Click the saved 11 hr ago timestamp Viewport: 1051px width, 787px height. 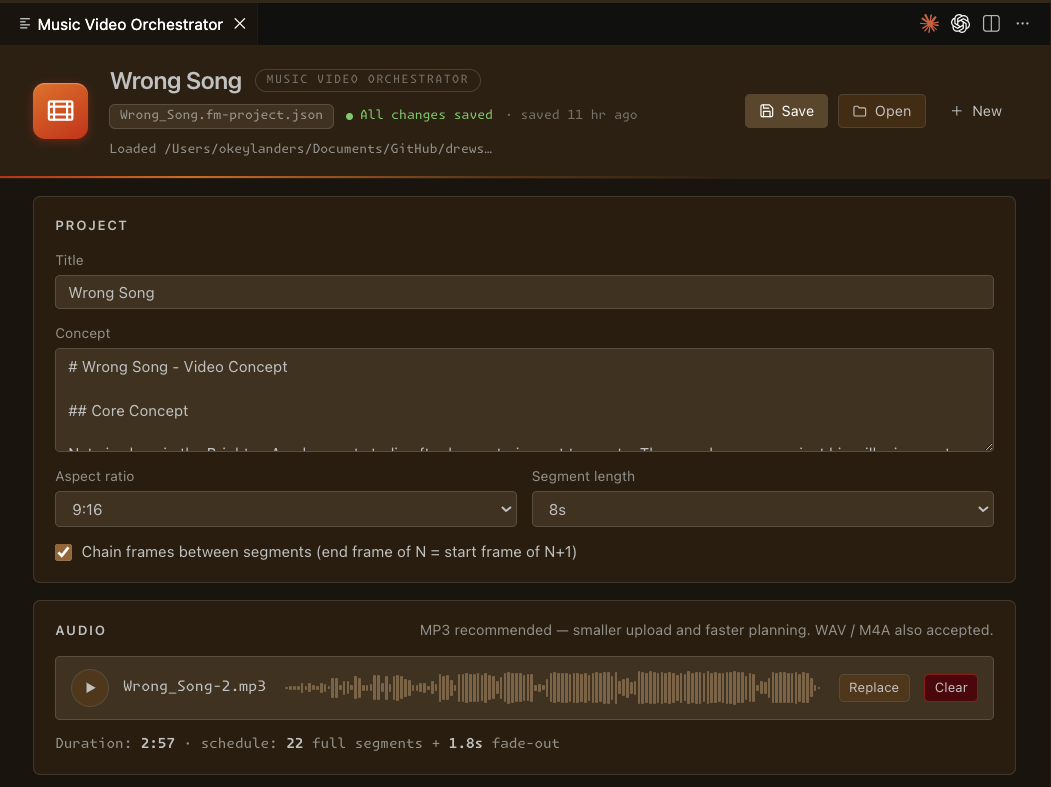pyautogui.click(x=578, y=115)
